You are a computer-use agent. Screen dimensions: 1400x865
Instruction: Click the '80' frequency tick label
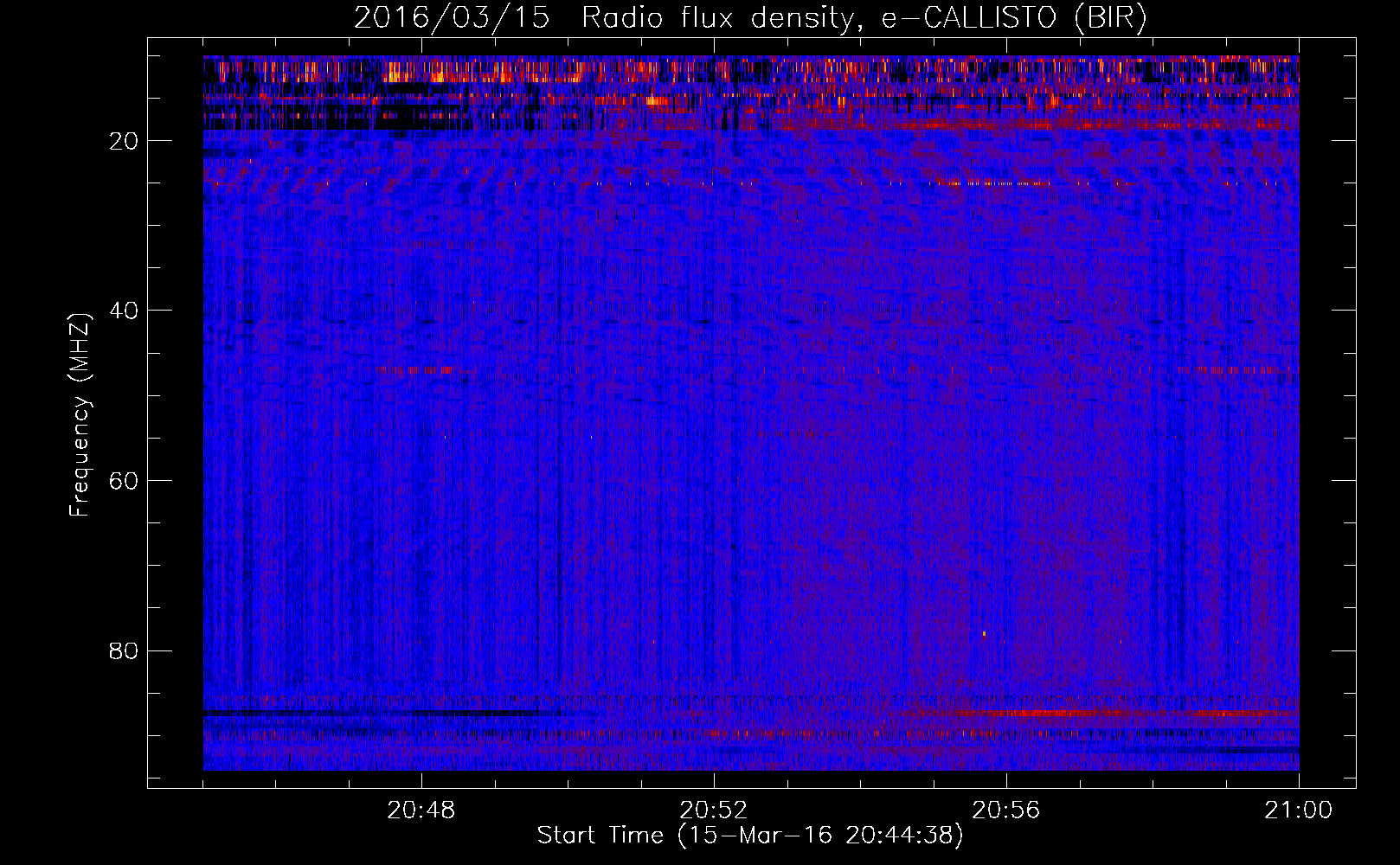click(125, 650)
